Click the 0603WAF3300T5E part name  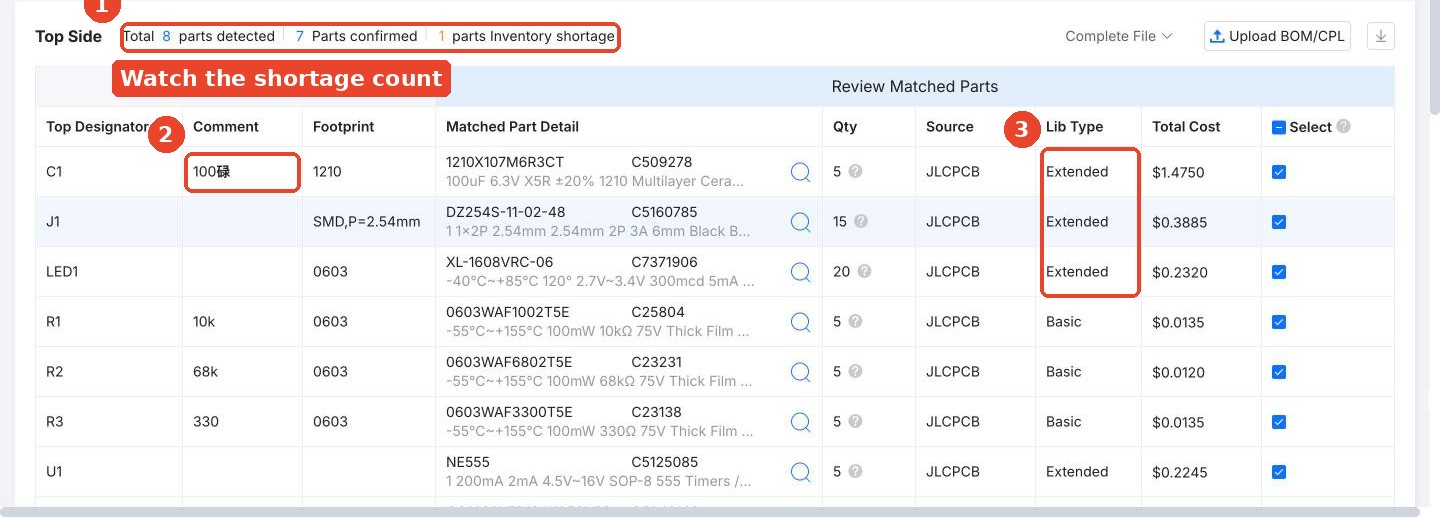[509, 412]
